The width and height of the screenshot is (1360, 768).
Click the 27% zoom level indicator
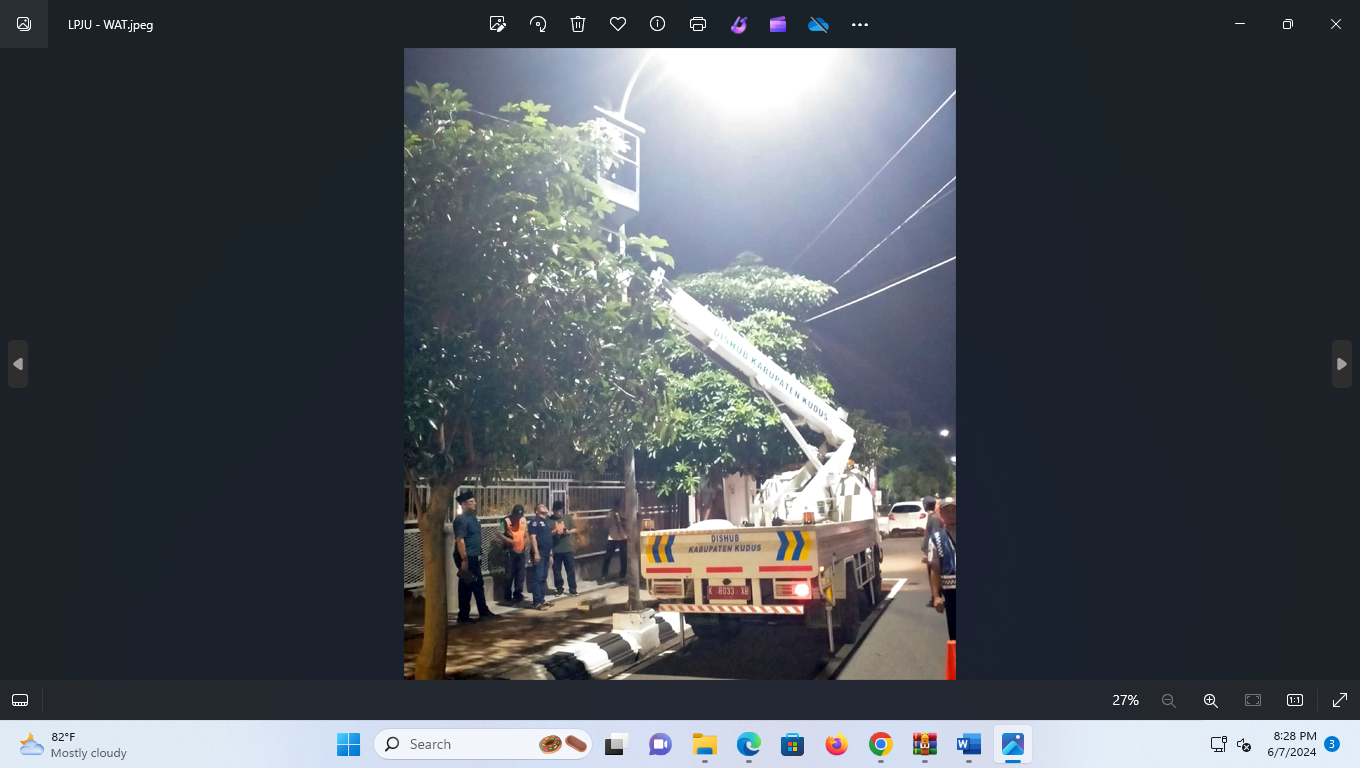pyautogui.click(x=1124, y=700)
